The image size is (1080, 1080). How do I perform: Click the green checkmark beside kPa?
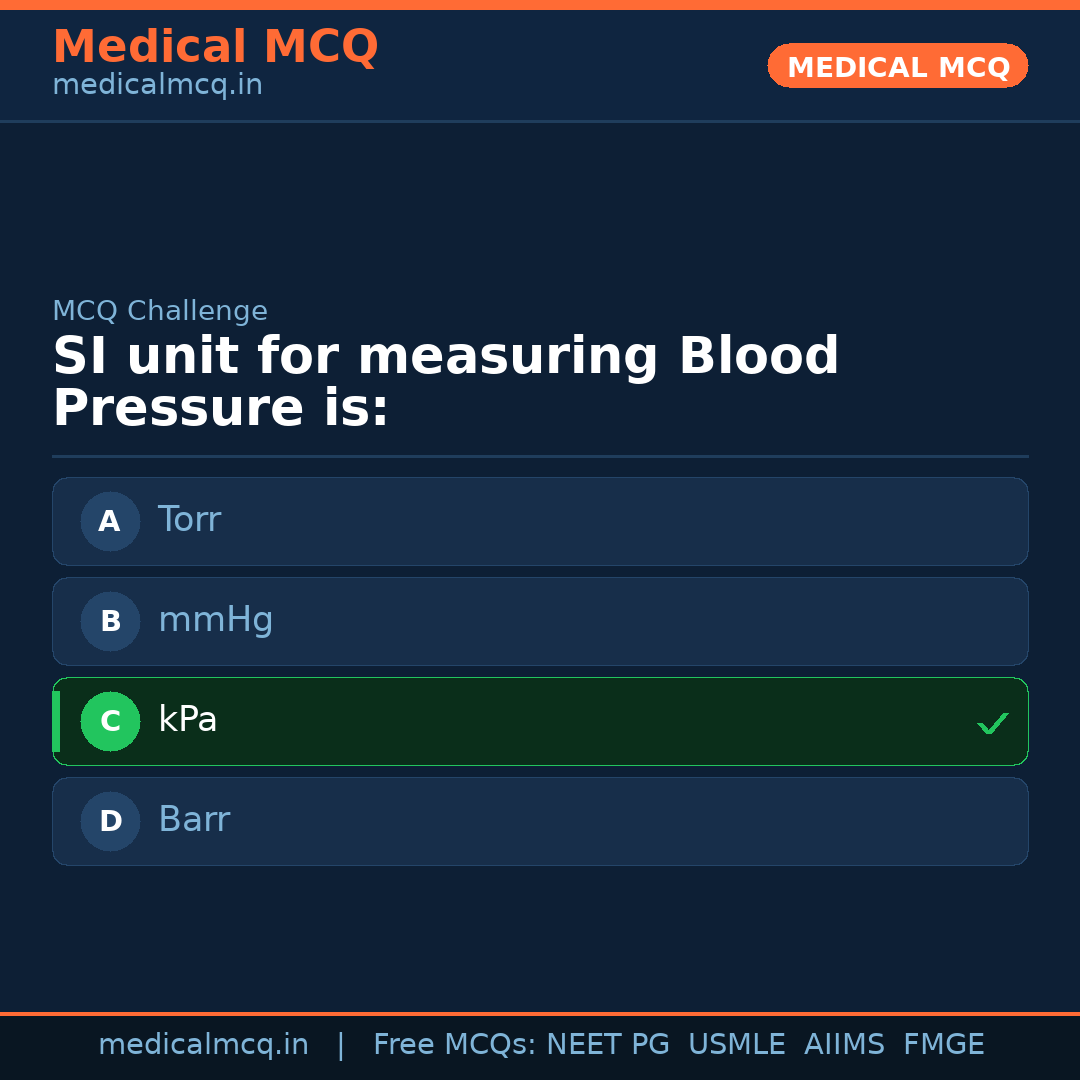[992, 722]
